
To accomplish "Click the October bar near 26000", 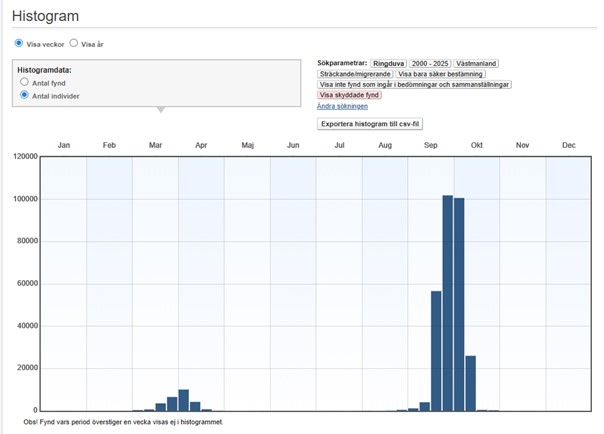I will (x=470, y=382).
